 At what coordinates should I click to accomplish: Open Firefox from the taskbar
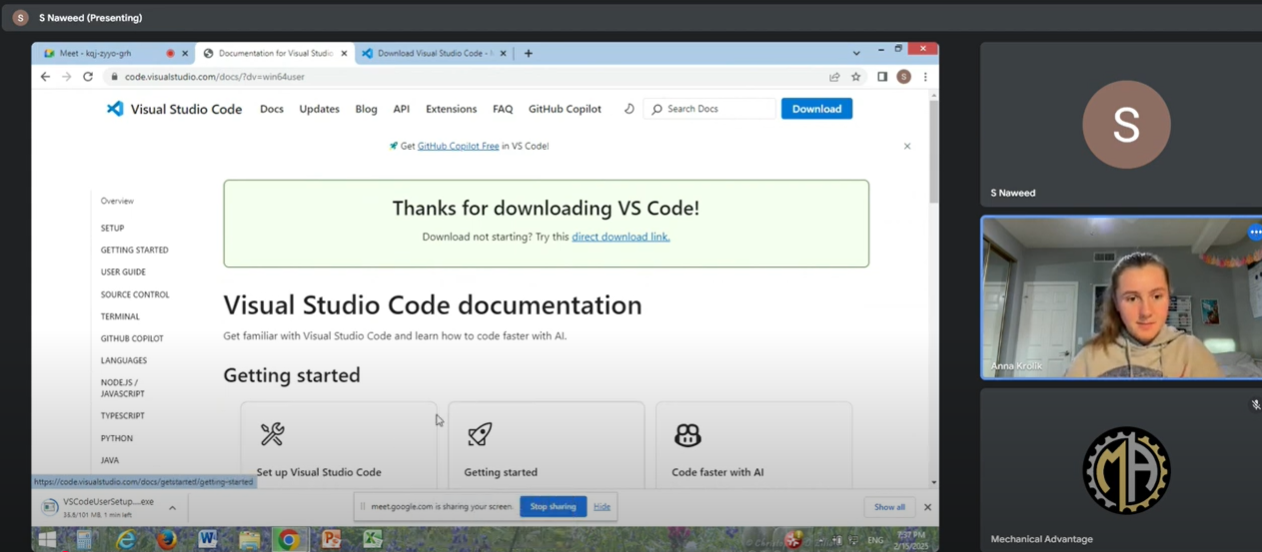point(166,540)
